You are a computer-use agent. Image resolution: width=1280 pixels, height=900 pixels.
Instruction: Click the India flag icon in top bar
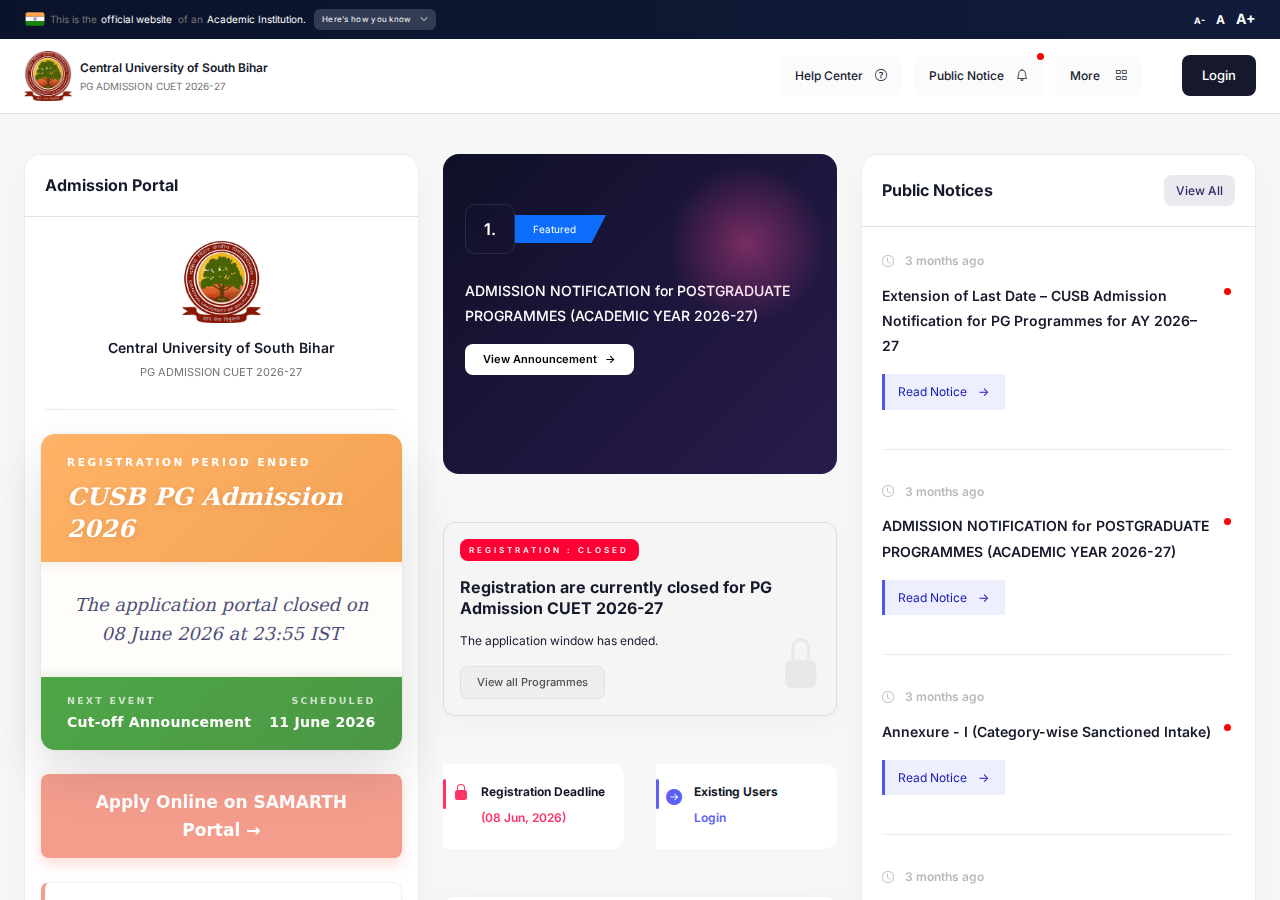[35, 19]
